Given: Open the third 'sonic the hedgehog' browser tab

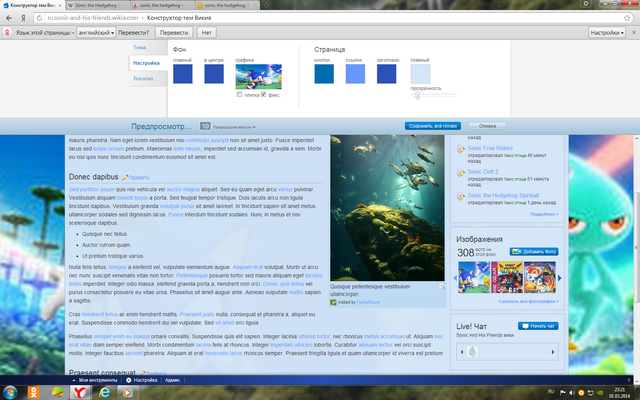Looking at the screenshot, I should 162,5.
